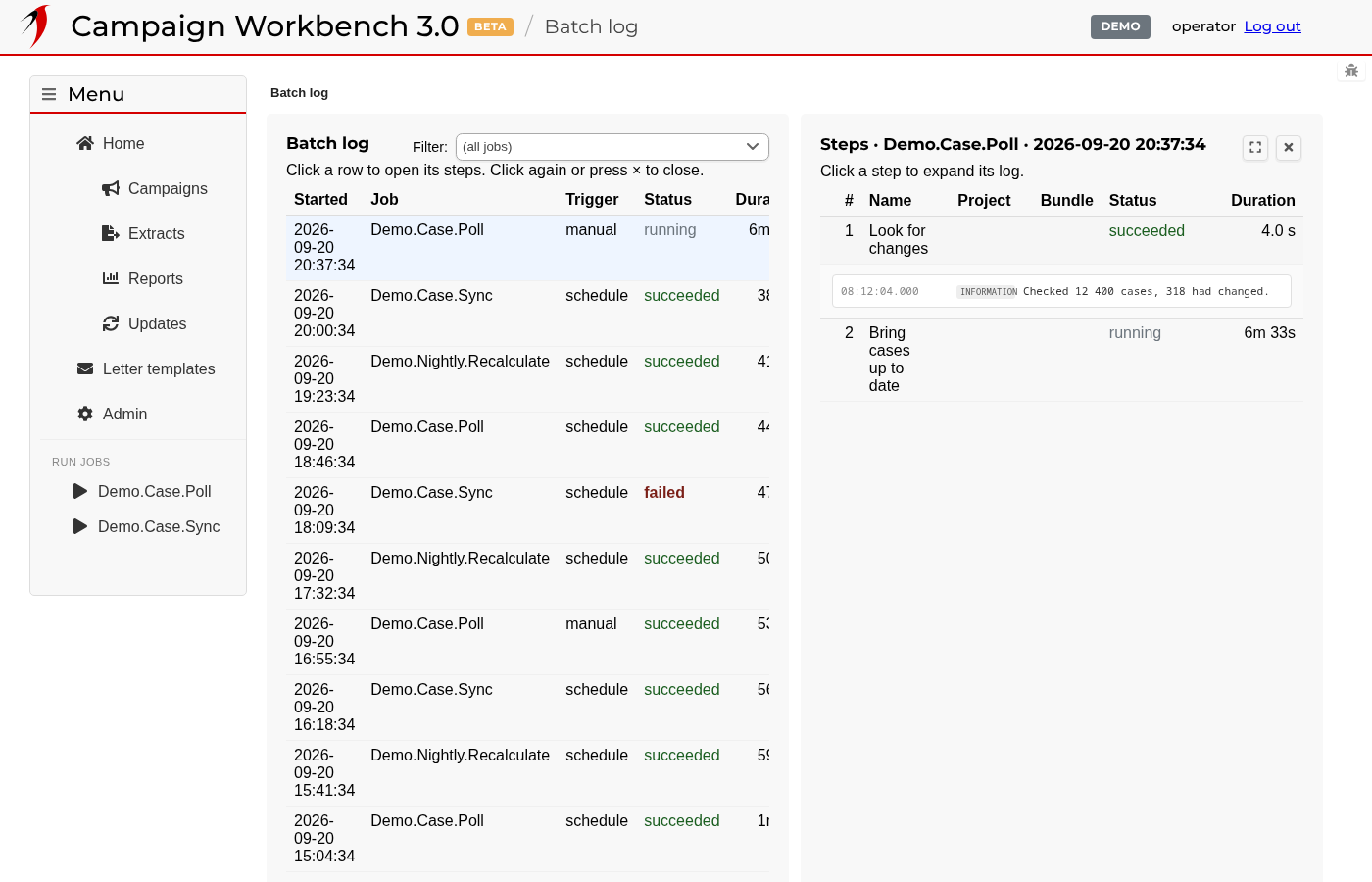
Task: Click the Home house icon
Action: [x=85, y=143]
